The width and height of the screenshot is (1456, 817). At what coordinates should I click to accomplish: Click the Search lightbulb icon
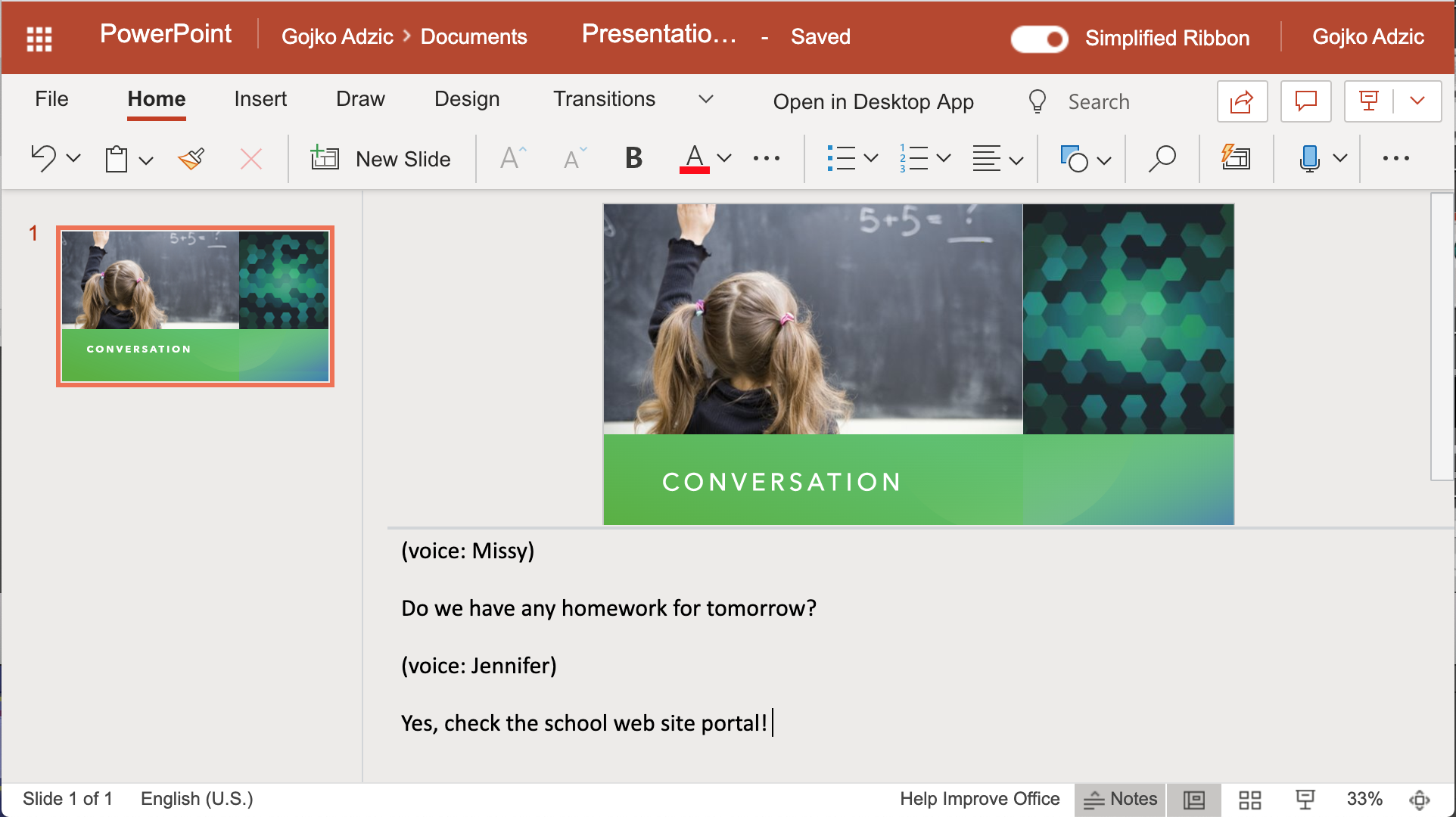[1038, 101]
